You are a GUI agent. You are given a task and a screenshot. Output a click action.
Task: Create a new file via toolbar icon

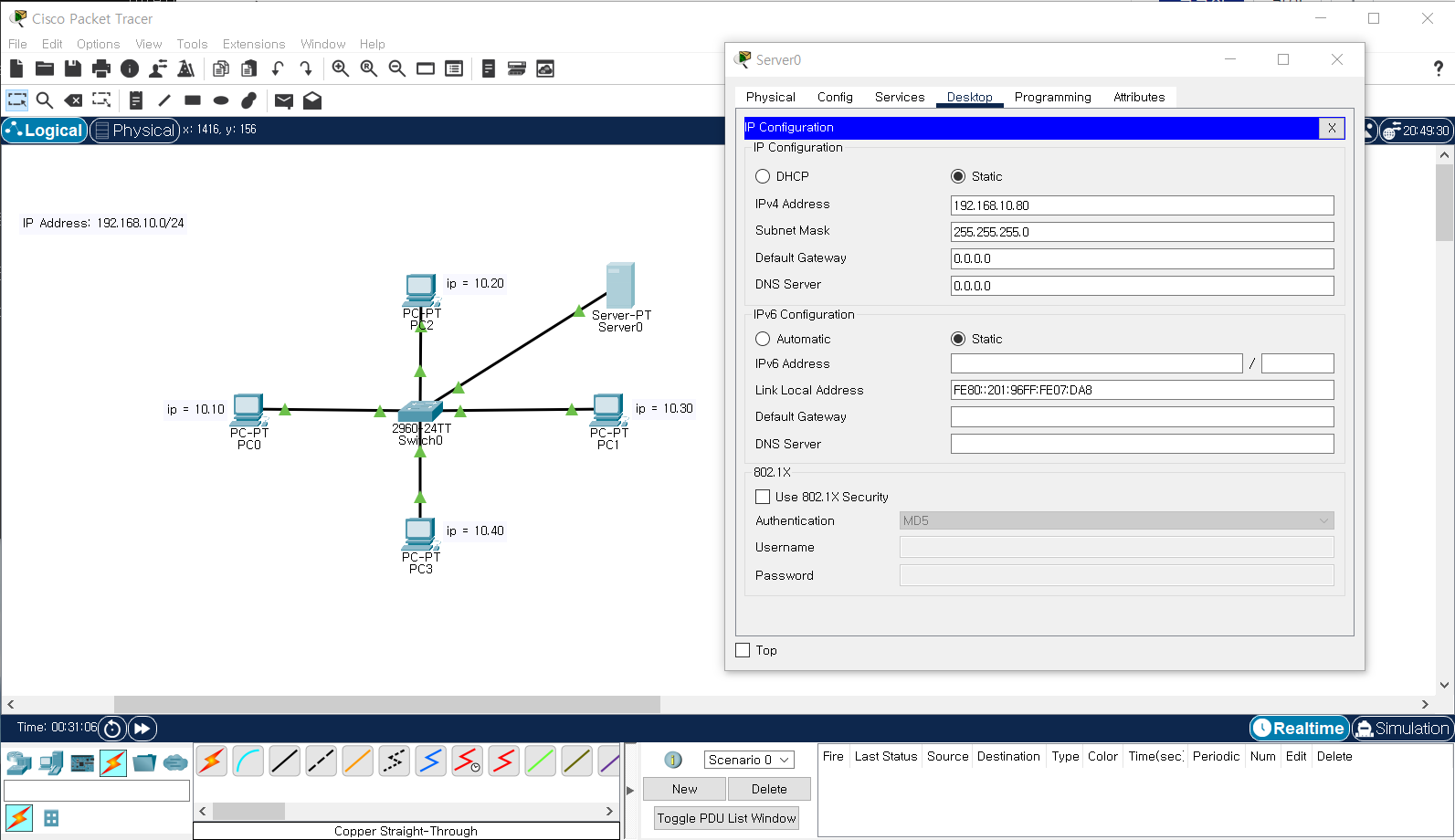(16, 68)
